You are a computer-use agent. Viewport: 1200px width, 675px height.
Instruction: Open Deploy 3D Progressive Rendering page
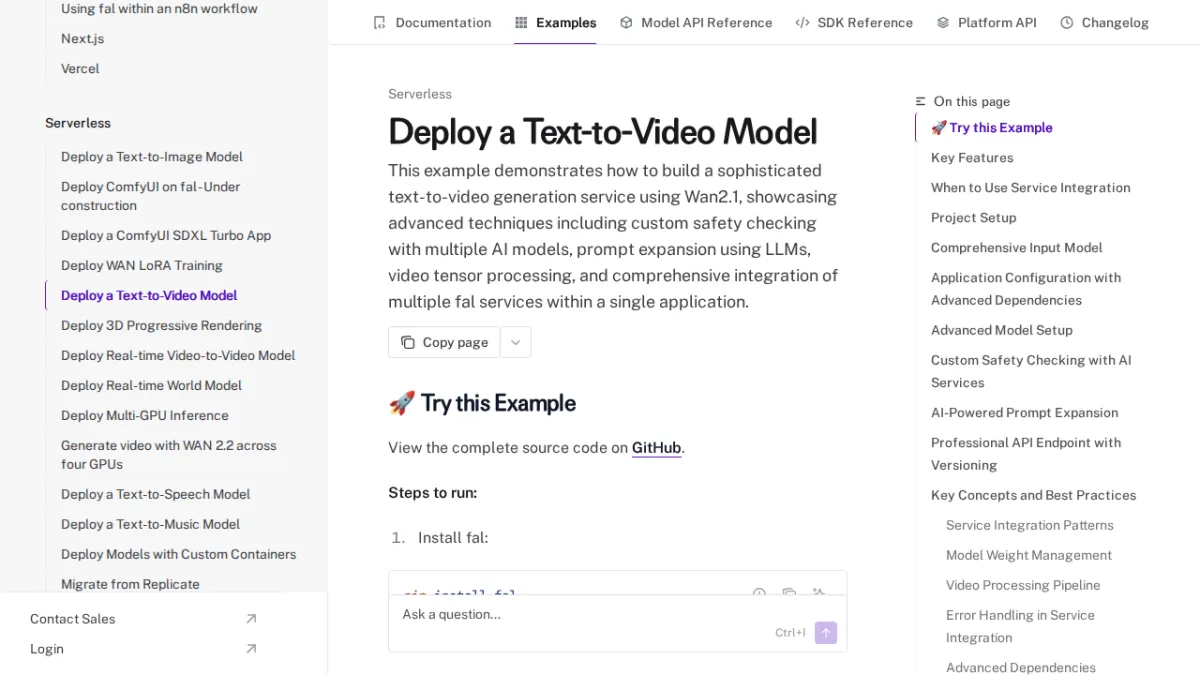161,326
